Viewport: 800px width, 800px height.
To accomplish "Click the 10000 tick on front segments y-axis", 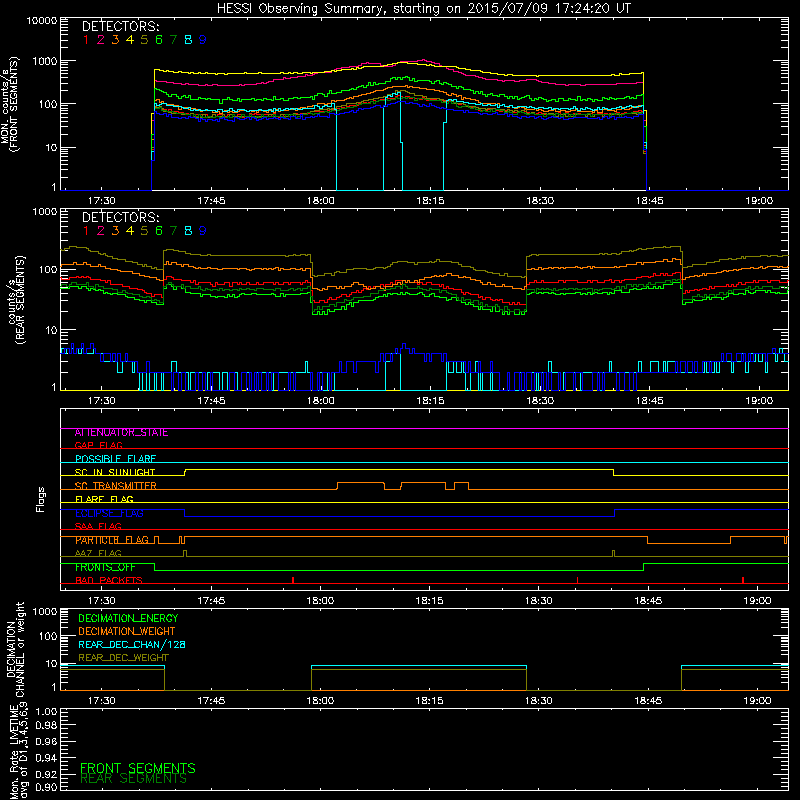I will 42,21.
